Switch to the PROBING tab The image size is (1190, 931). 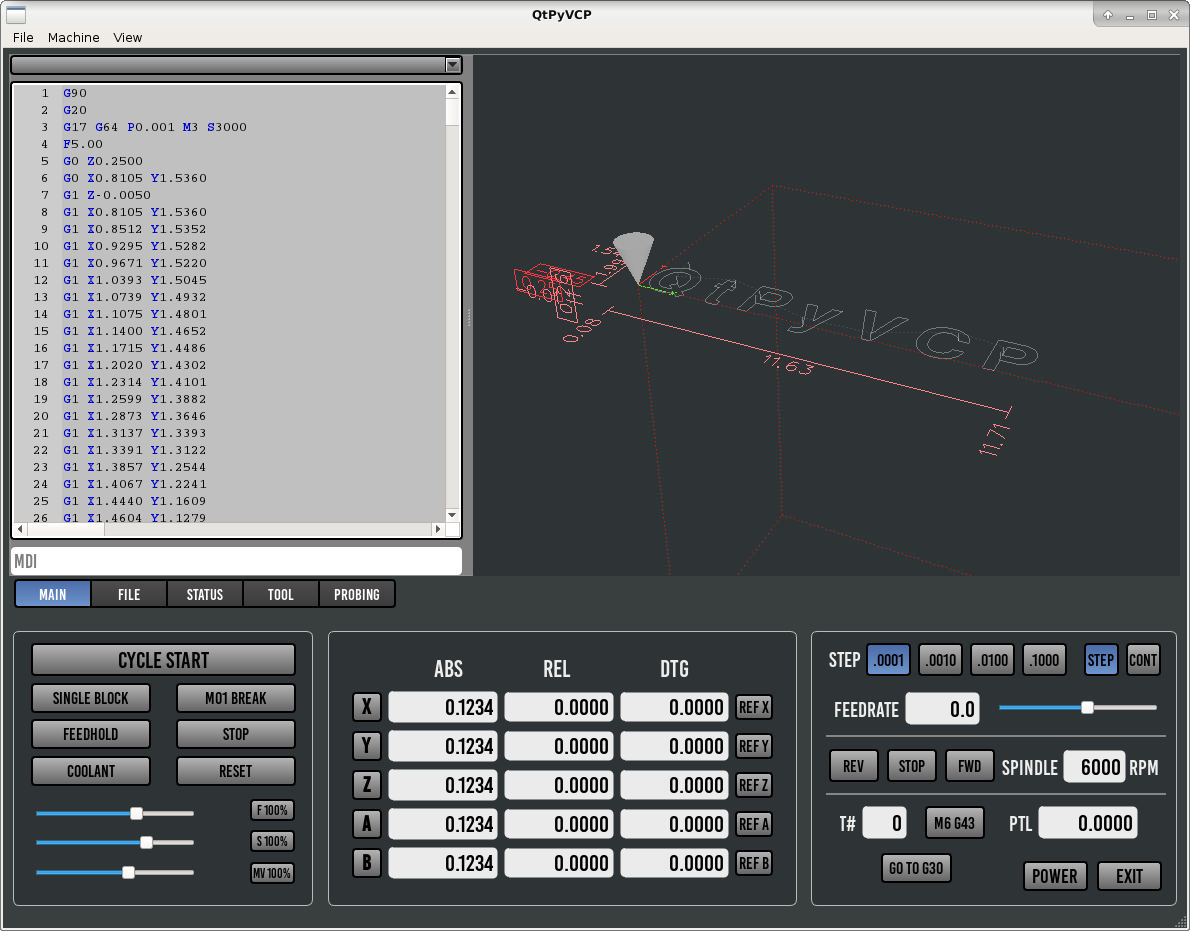pos(357,594)
